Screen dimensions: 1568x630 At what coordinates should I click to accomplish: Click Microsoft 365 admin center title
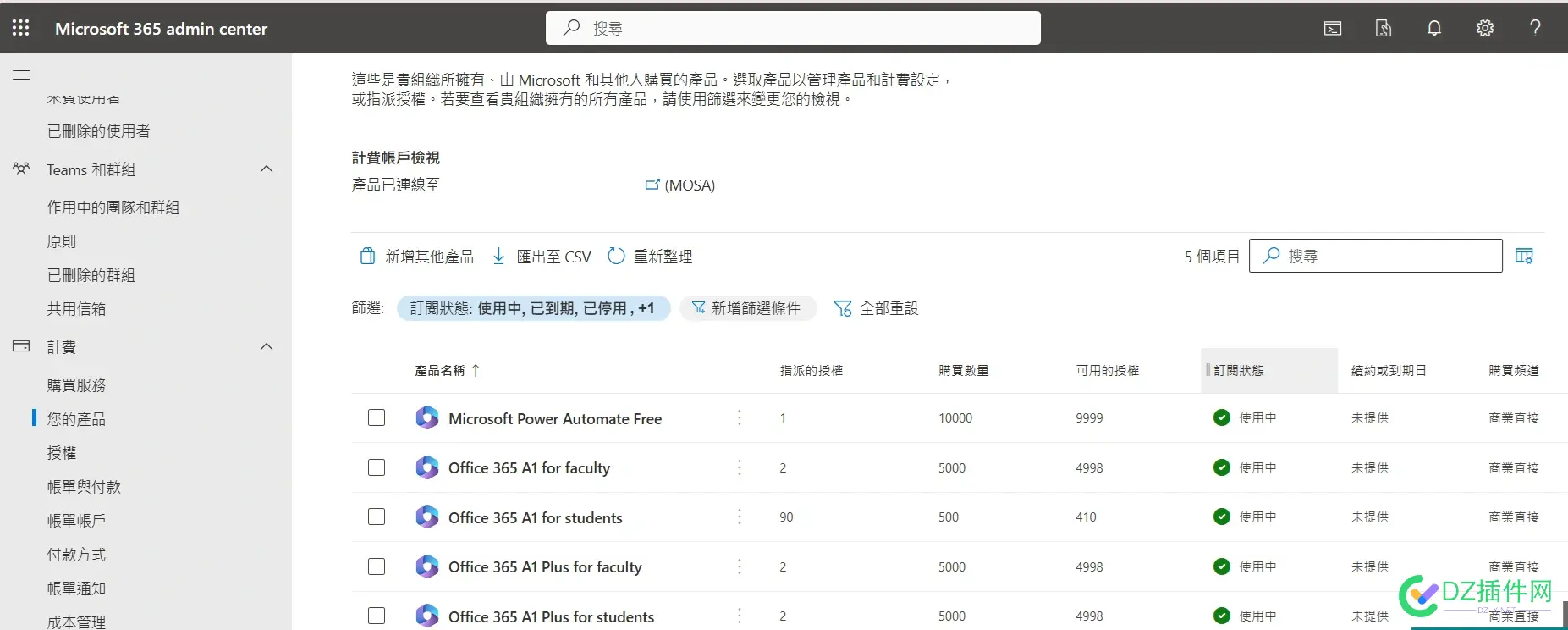(x=161, y=29)
